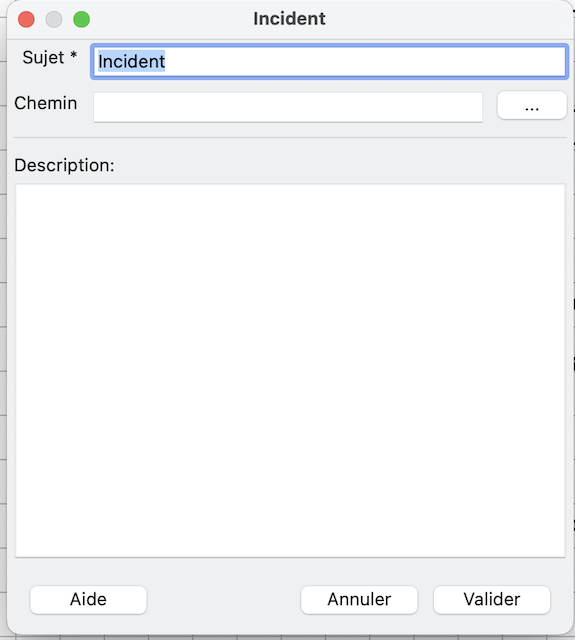The image size is (575, 640).
Task: Open help via the Aide button
Action: click(88, 599)
